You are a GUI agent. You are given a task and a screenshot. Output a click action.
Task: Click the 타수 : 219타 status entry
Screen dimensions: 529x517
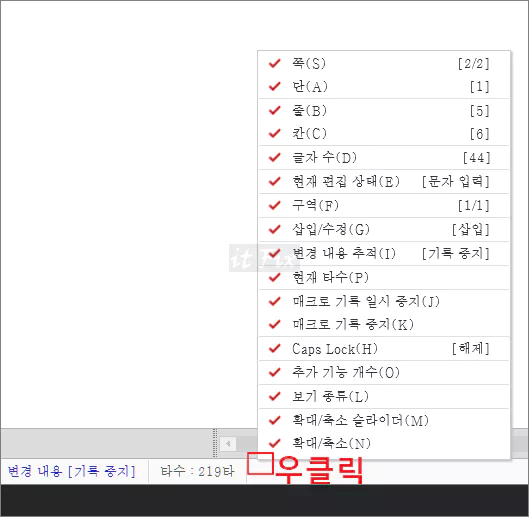click(x=197, y=471)
